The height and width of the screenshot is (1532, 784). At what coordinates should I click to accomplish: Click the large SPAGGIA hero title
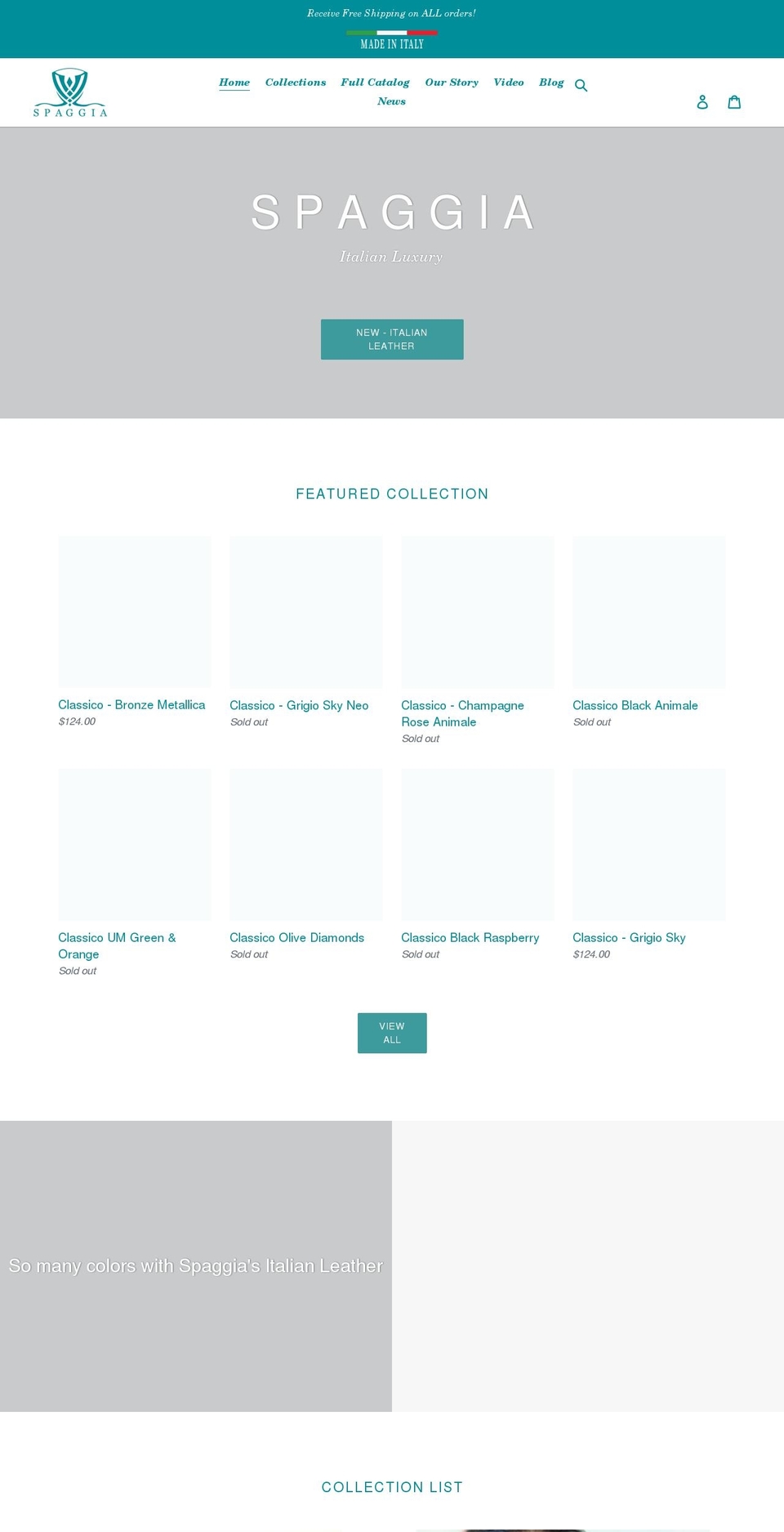tap(392, 212)
